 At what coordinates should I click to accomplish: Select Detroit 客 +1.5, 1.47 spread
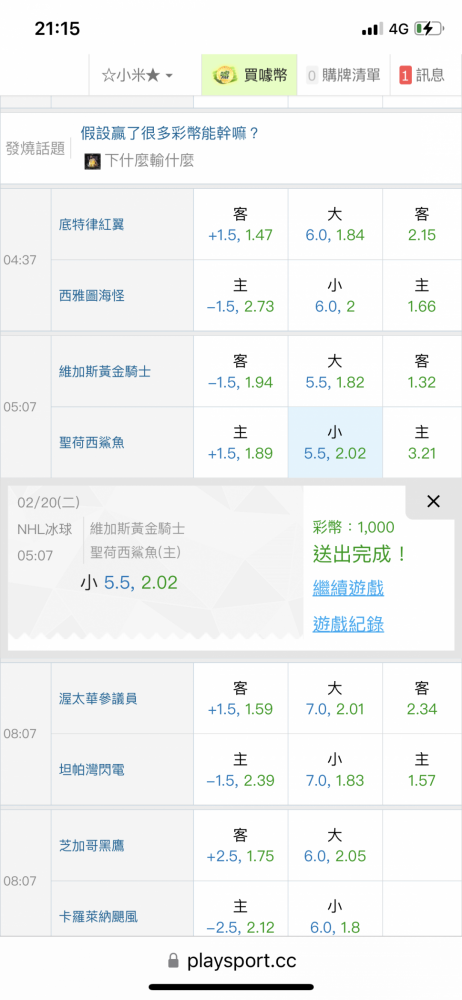pyautogui.click(x=241, y=224)
